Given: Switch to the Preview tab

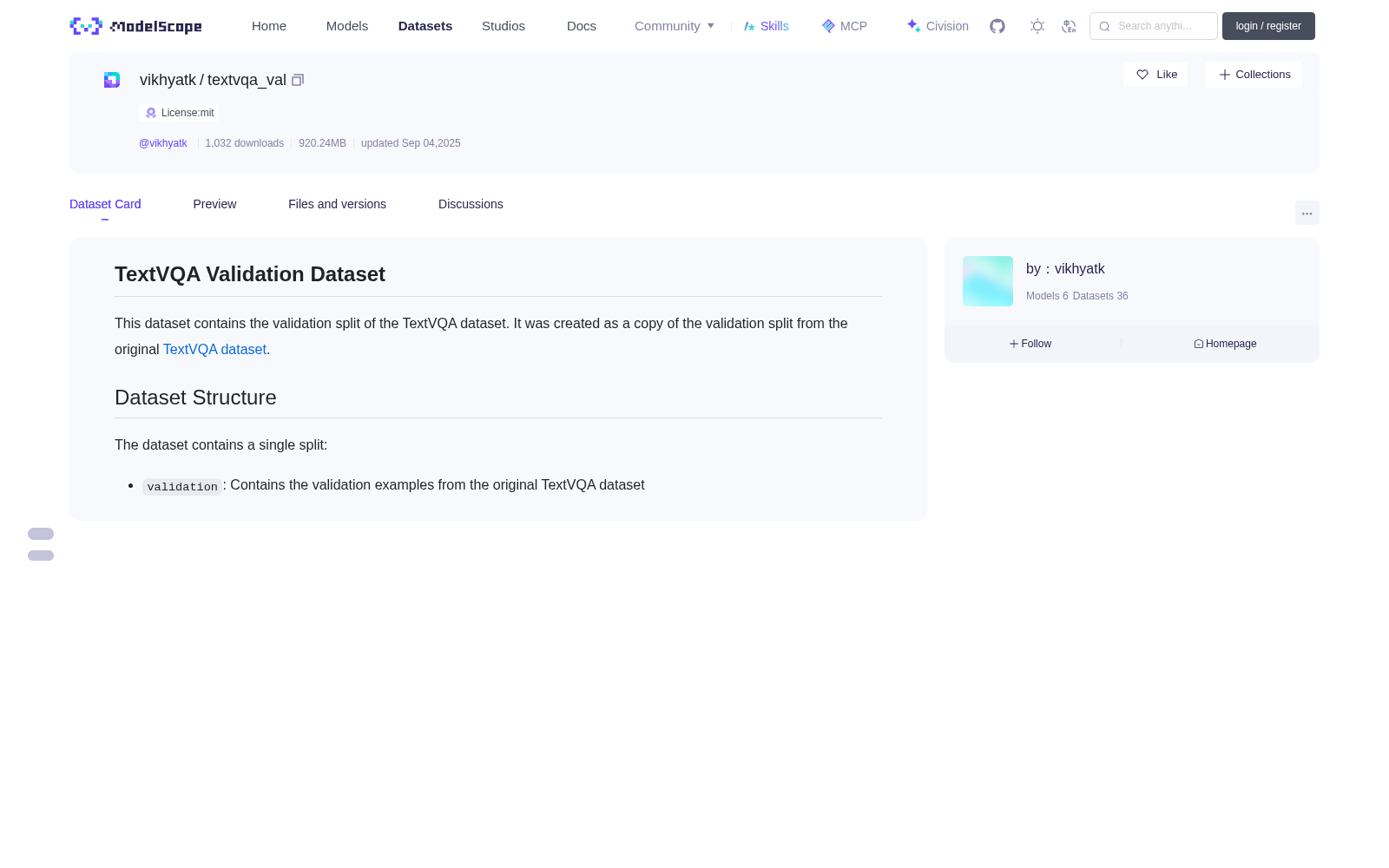Looking at the screenshot, I should (214, 204).
